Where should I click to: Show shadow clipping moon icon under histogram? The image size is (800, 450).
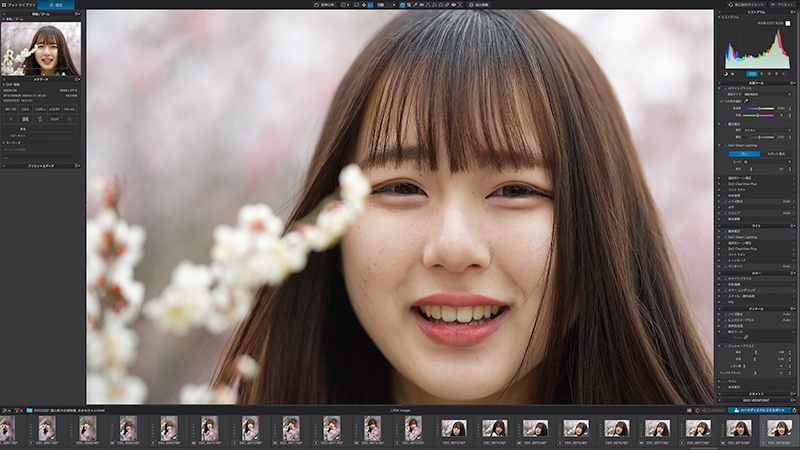(726, 74)
